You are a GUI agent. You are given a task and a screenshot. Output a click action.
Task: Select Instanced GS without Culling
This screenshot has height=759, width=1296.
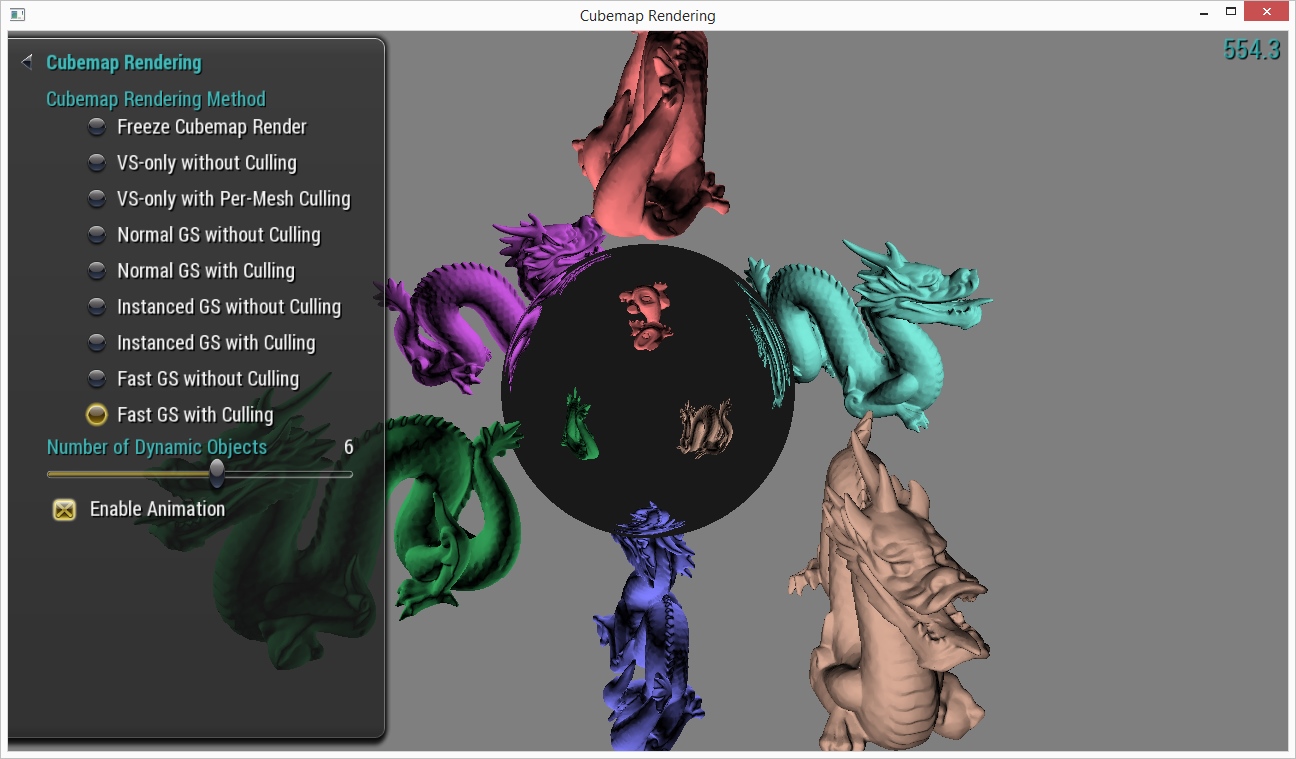97,307
